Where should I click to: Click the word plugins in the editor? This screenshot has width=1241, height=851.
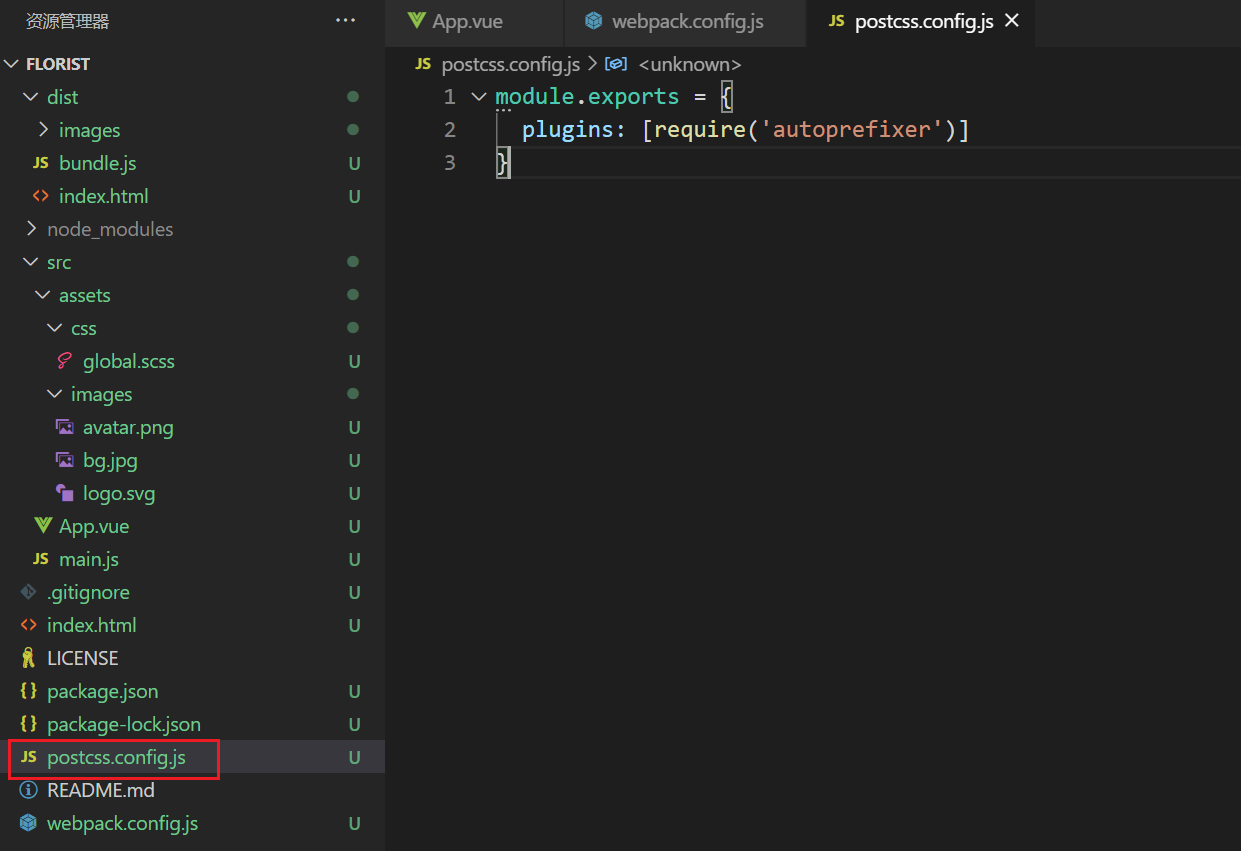(x=569, y=130)
